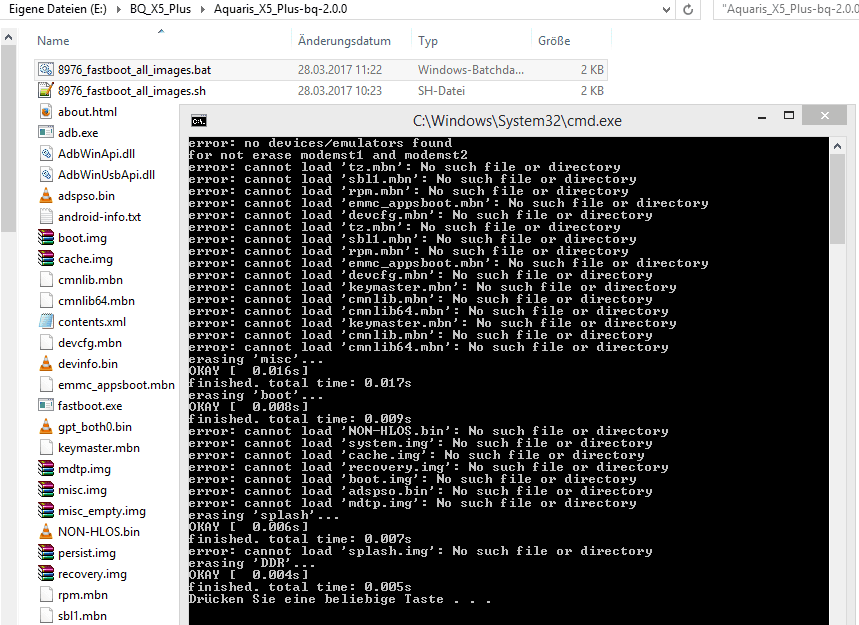
Task: Sort files by the Name column header
Action: [x=54, y=41]
